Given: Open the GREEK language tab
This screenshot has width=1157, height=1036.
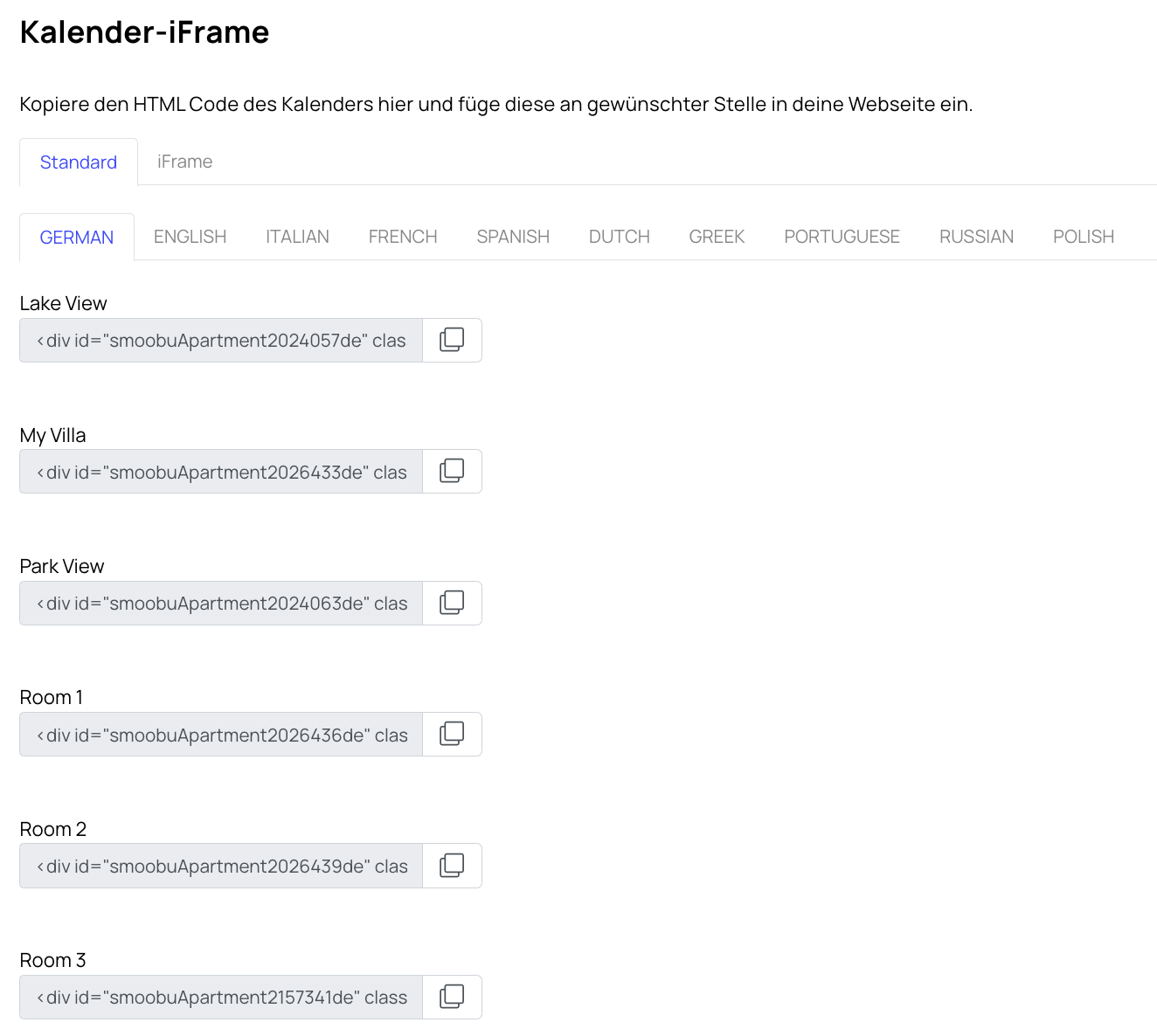Looking at the screenshot, I should point(717,237).
